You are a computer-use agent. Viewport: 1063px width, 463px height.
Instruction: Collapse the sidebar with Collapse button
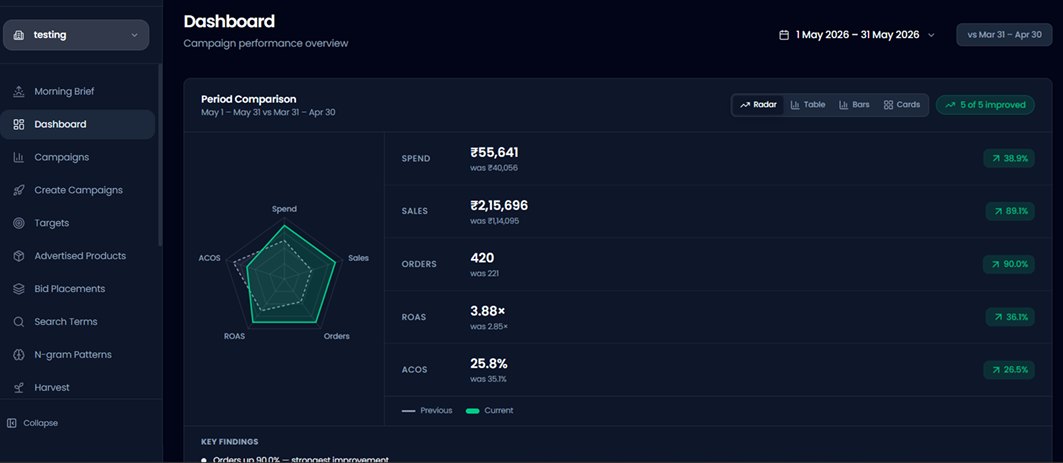pos(33,423)
